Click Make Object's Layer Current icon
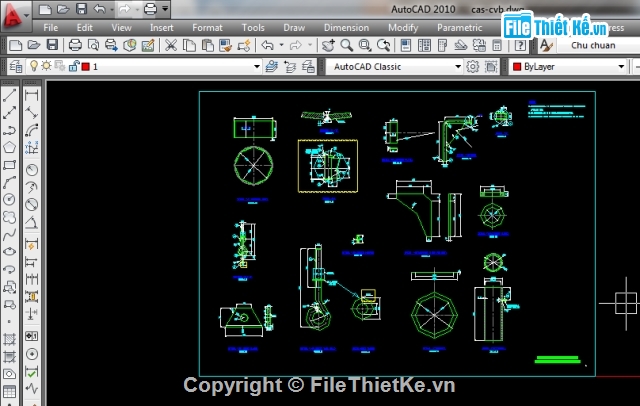The image size is (640, 406). (x=271, y=66)
